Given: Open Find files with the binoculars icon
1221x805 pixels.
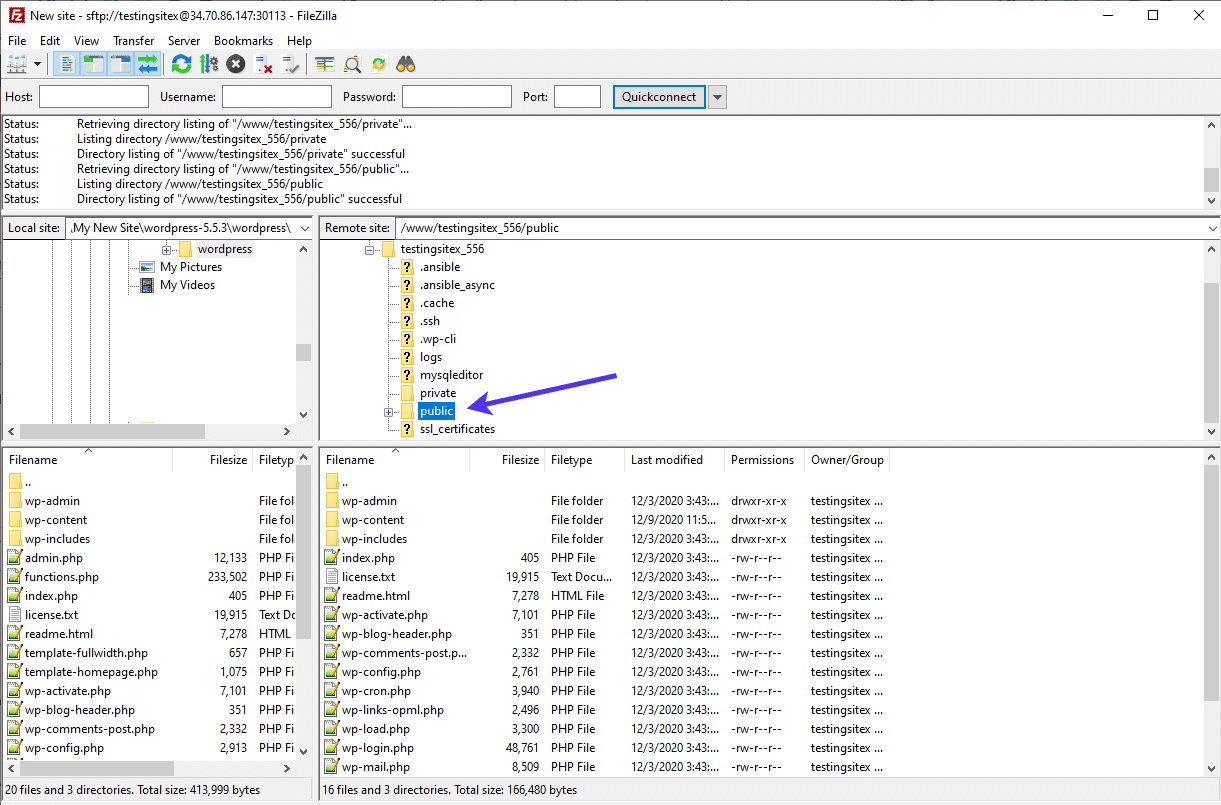Looking at the screenshot, I should pyautogui.click(x=405, y=63).
